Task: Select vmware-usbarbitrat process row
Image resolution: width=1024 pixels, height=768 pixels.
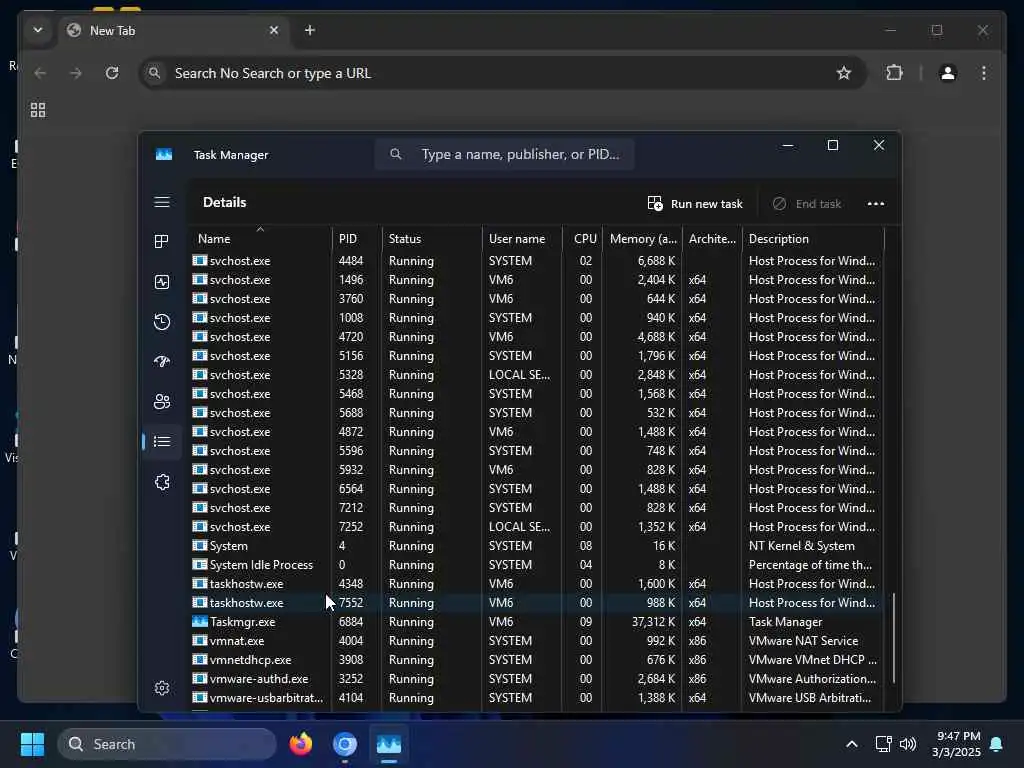Action: click(x=537, y=697)
